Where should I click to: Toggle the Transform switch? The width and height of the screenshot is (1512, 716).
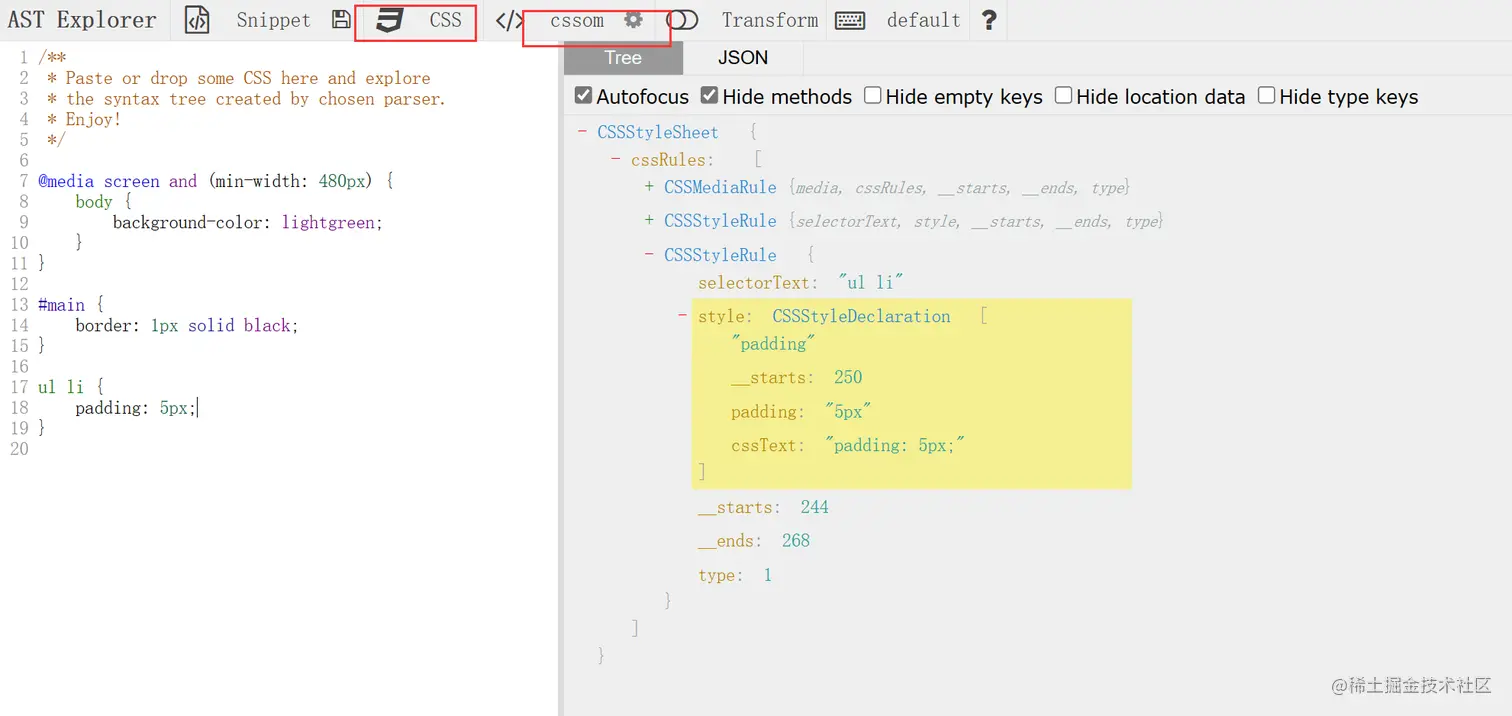(682, 20)
